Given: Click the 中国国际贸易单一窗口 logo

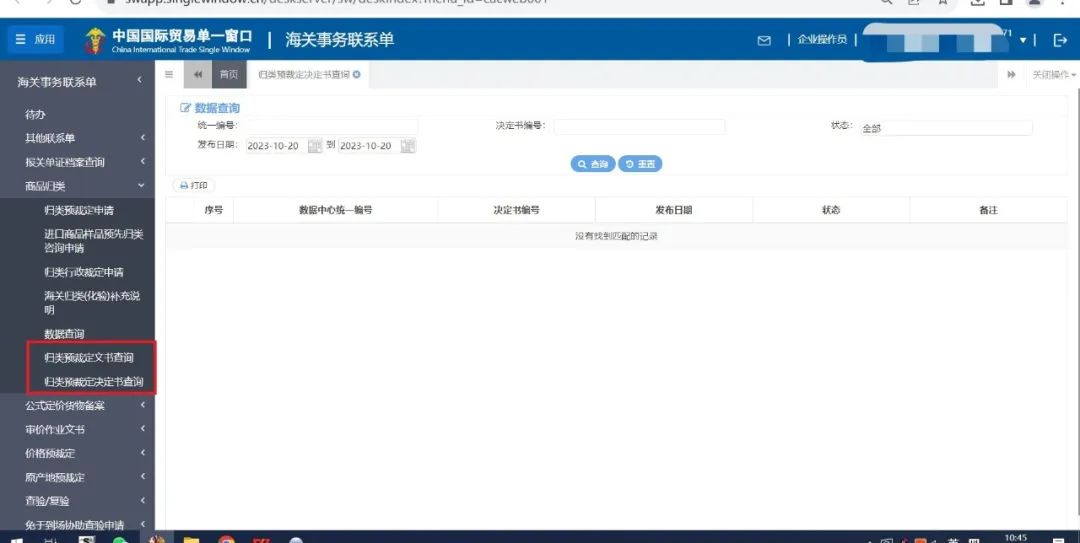Looking at the screenshot, I should pyautogui.click(x=168, y=41).
